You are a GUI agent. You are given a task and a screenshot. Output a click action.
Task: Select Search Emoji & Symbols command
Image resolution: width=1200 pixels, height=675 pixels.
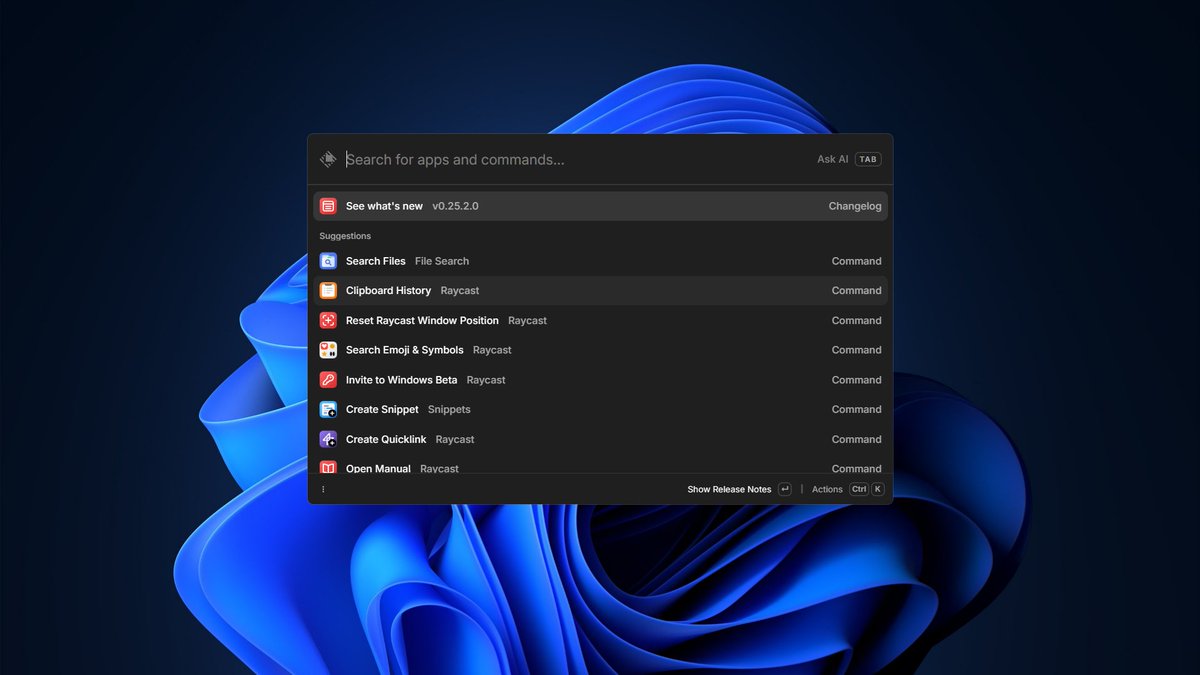600,350
